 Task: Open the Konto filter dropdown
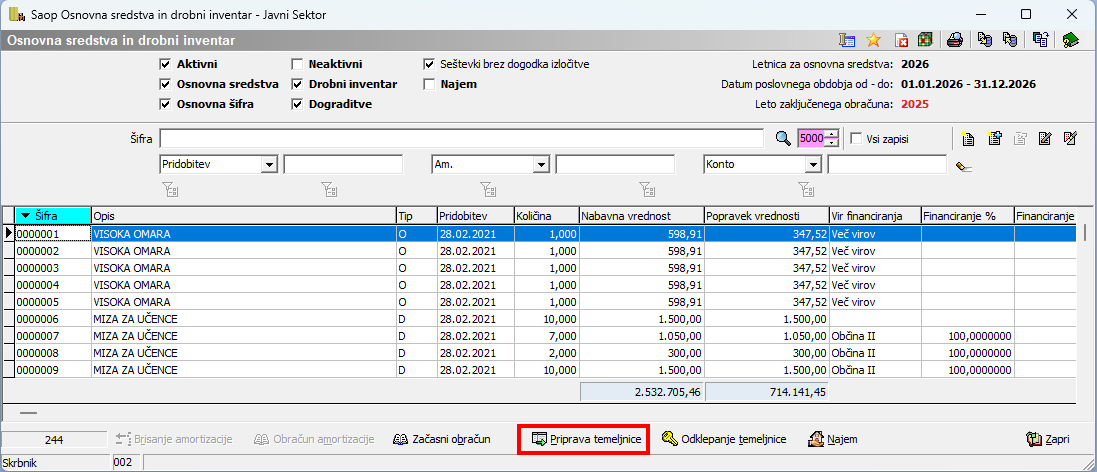tap(812, 165)
